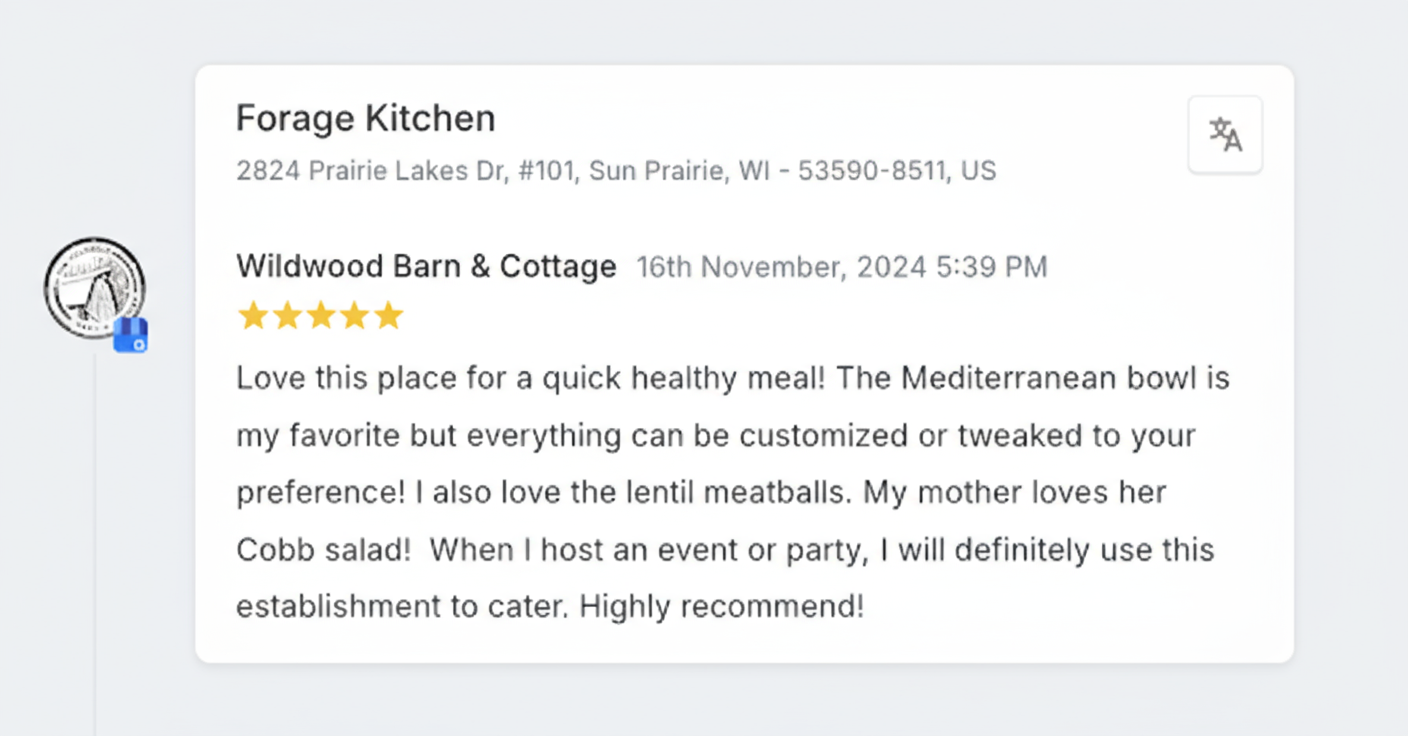The height and width of the screenshot is (736, 1408).
Task: Click the blue Google Business badge on avatar
Action: (x=131, y=336)
